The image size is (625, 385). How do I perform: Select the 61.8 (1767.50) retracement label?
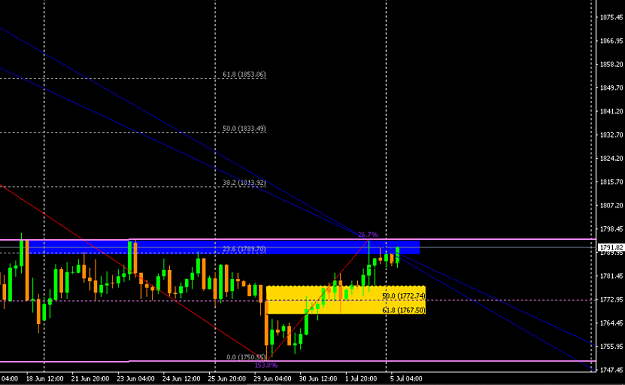pyautogui.click(x=404, y=310)
